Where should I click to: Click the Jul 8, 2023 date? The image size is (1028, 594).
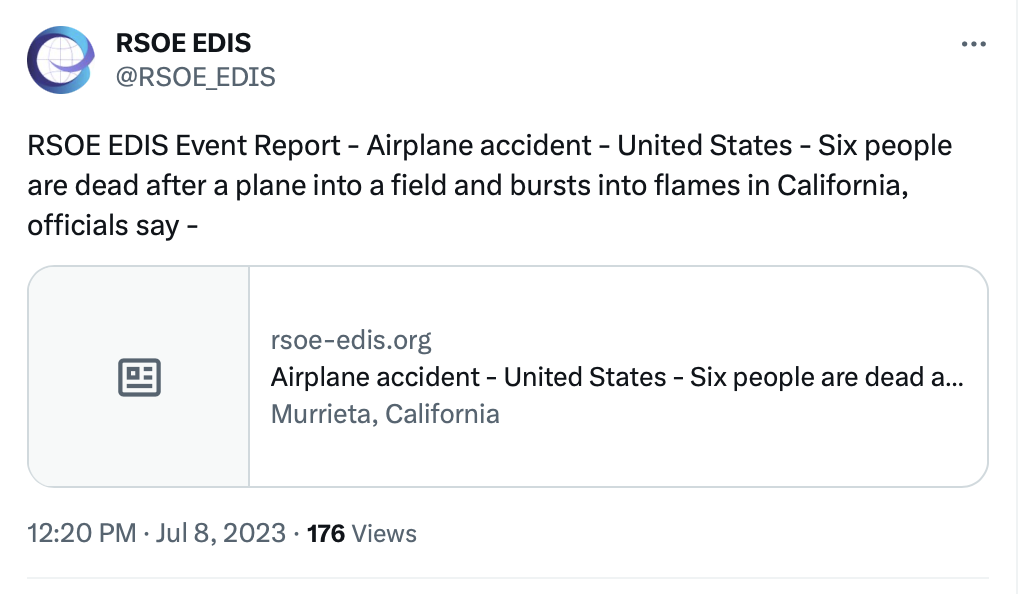pyautogui.click(x=221, y=533)
